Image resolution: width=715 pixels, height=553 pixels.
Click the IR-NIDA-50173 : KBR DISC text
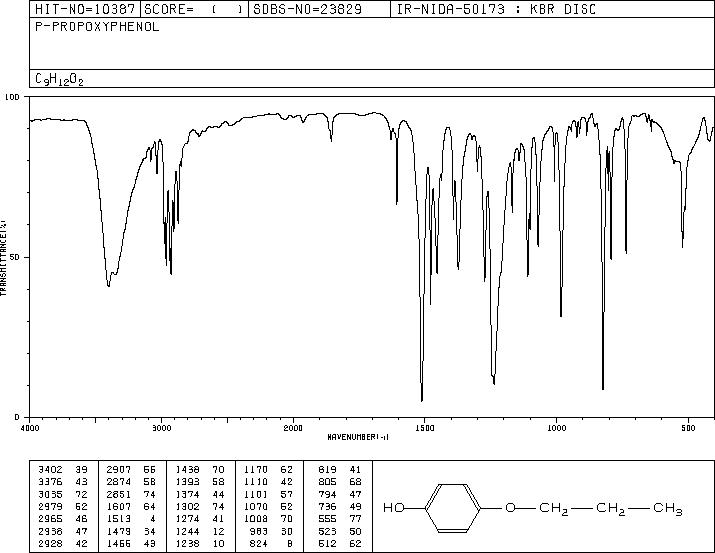pos(496,9)
